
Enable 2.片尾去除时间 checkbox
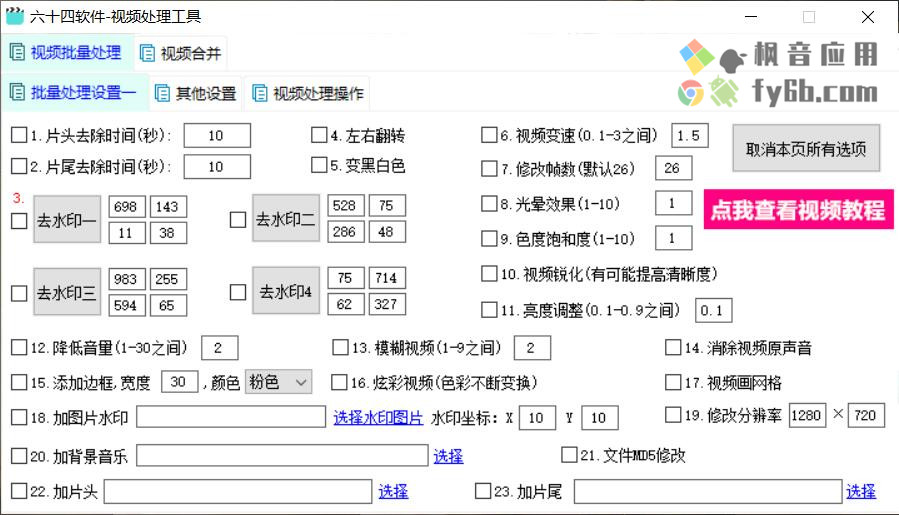click(19, 166)
